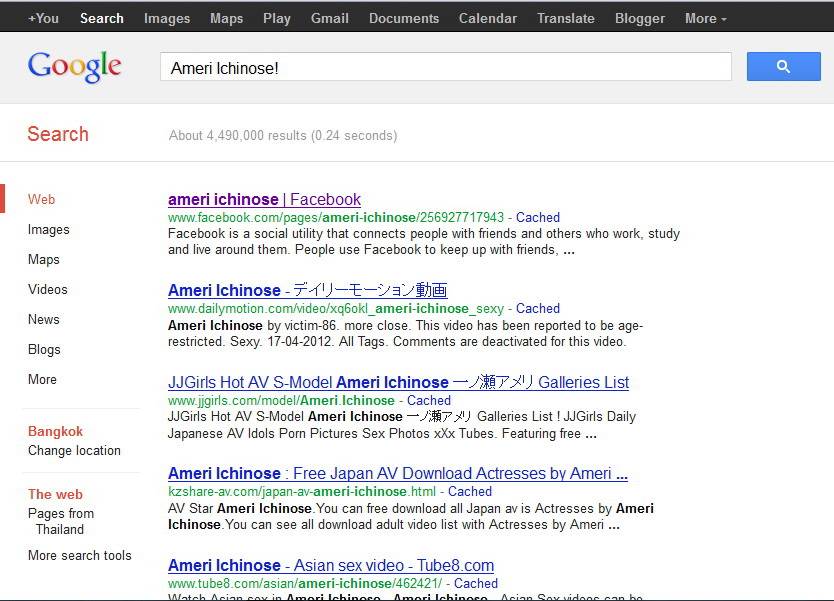Filter results by Images in sidebar

[48, 230]
